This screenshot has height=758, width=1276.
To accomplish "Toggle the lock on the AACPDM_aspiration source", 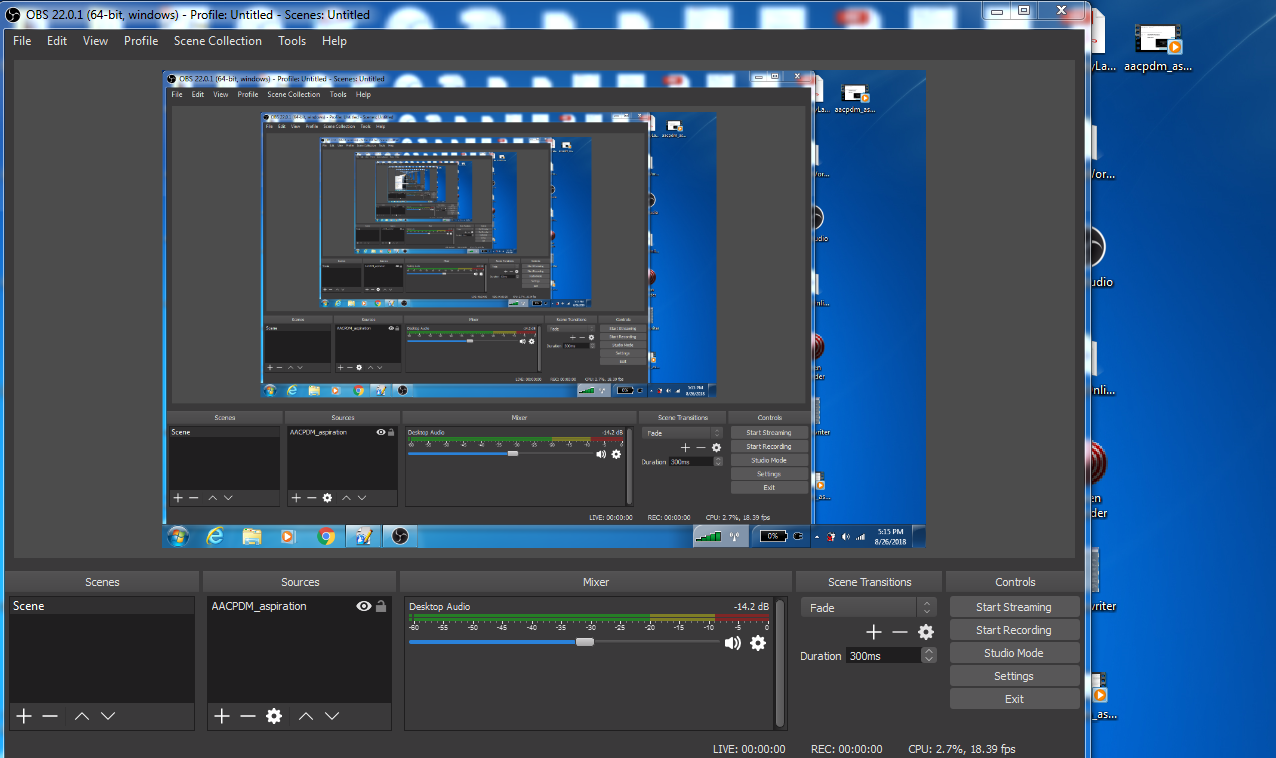I will pos(381,606).
